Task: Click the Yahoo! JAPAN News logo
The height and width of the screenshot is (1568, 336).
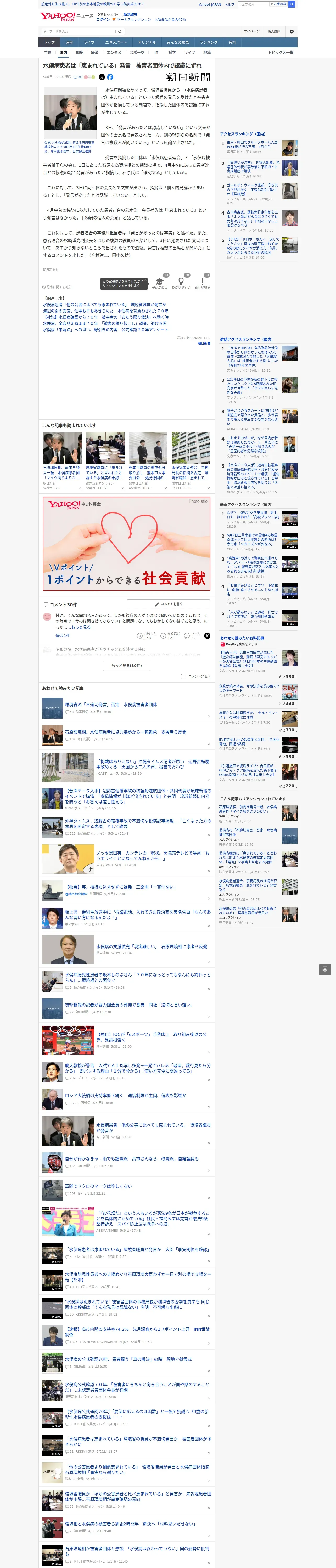Action: tap(66, 16)
